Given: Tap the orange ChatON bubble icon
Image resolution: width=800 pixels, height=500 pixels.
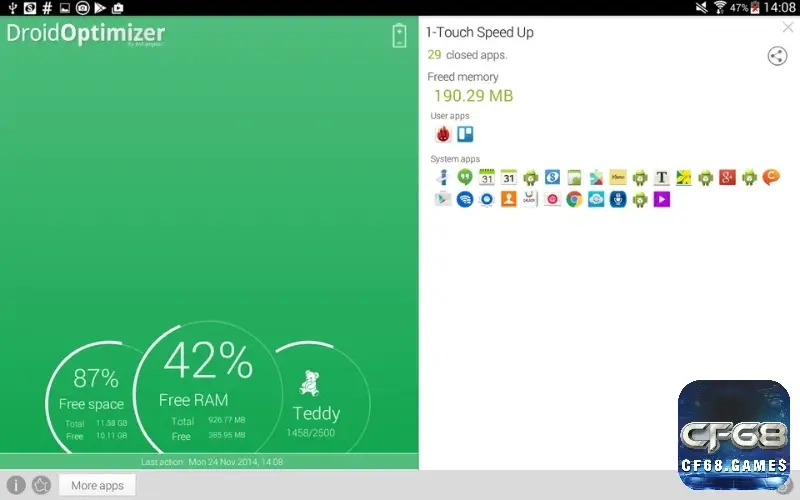Looking at the screenshot, I should pos(771,177).
